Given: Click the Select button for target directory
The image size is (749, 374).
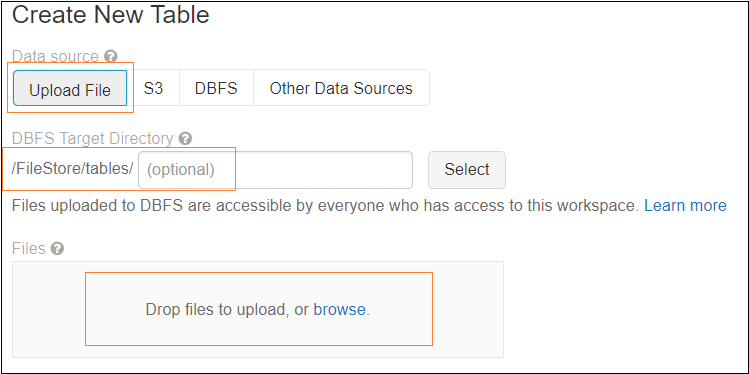Looking at the screenshot, I should point(467,170).
